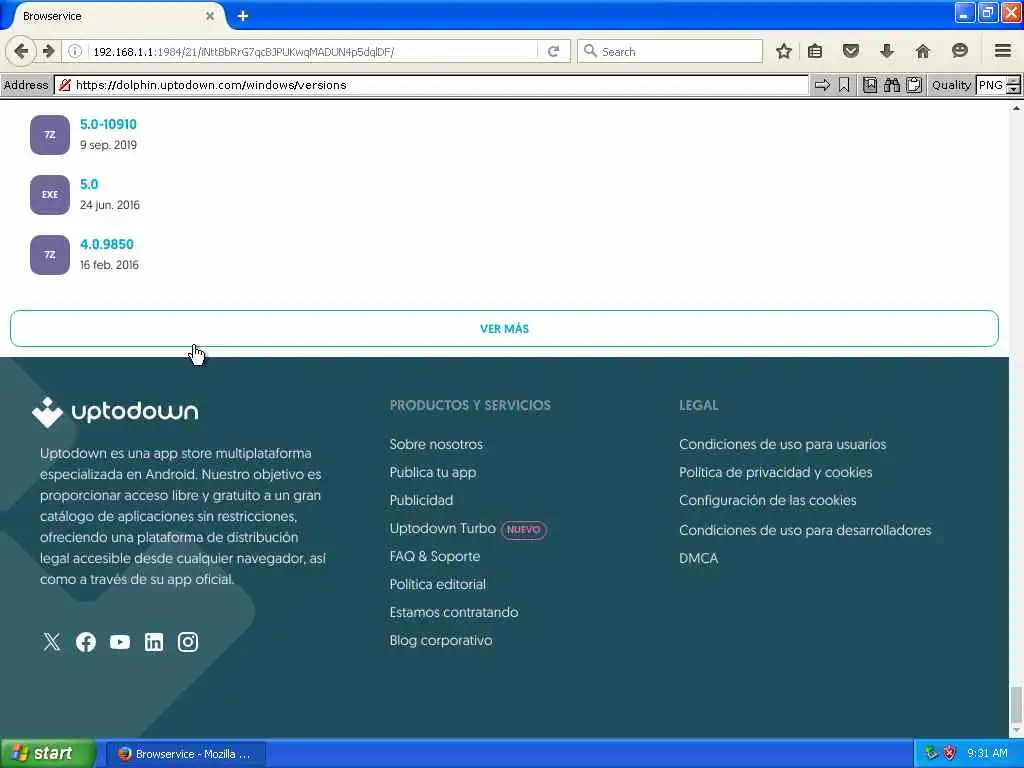Open the Windows start menu
The image size is (1024, 768).
[x=48, y=754]
